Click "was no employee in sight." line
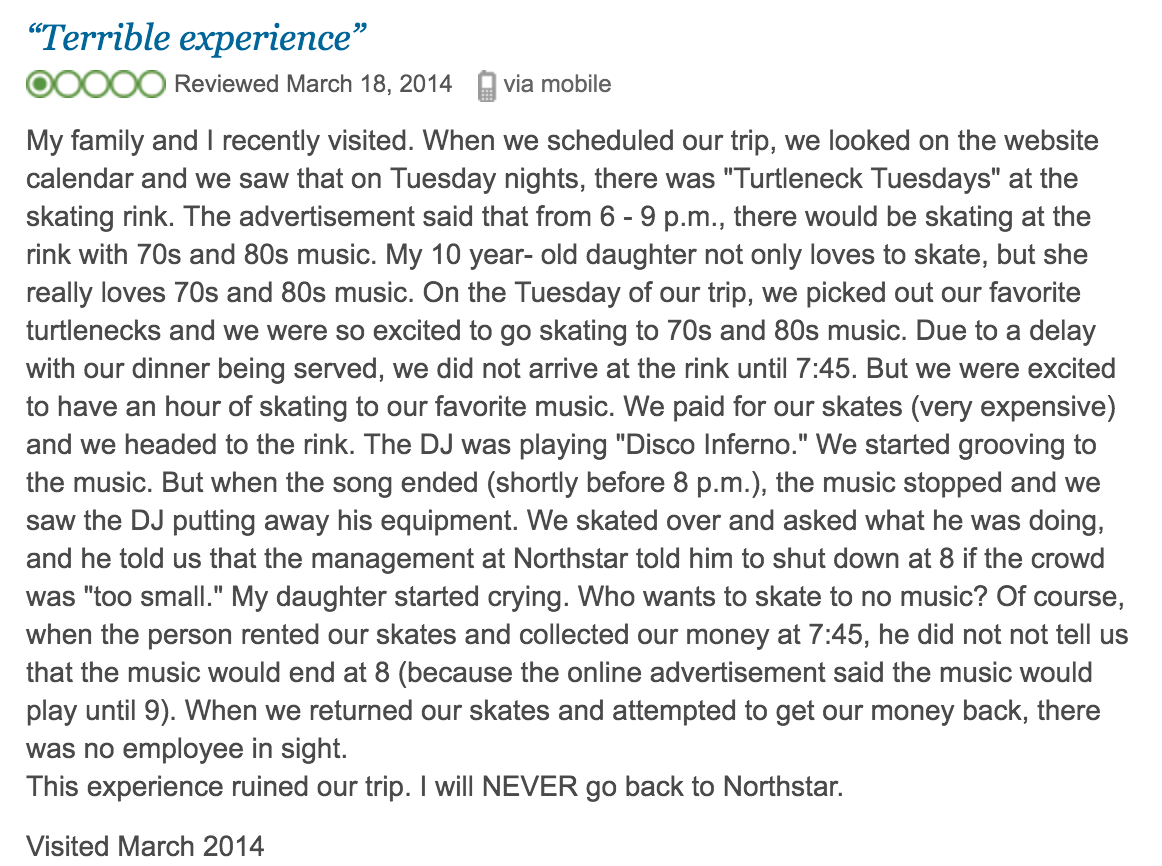This screenshot has height=866, width=1162. tap(187, 748)
